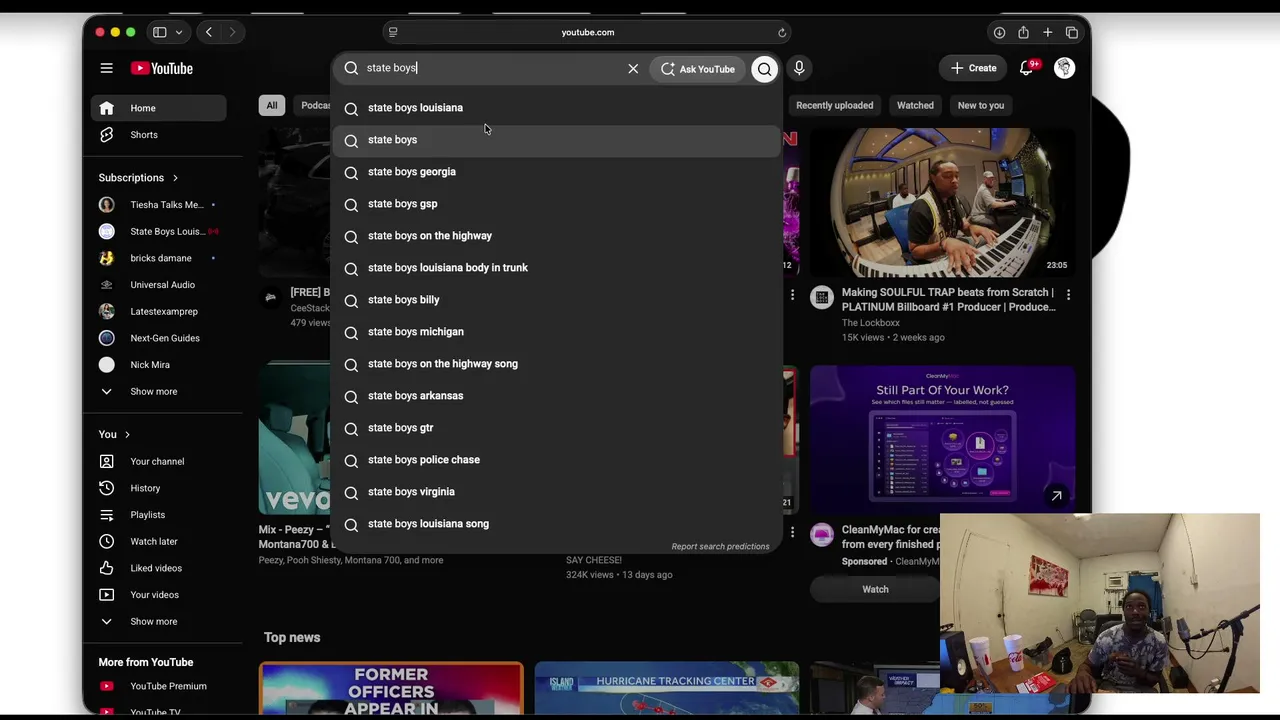
Task: Choose suggestion "state boys georgia"
Action: tap(556, 172)
